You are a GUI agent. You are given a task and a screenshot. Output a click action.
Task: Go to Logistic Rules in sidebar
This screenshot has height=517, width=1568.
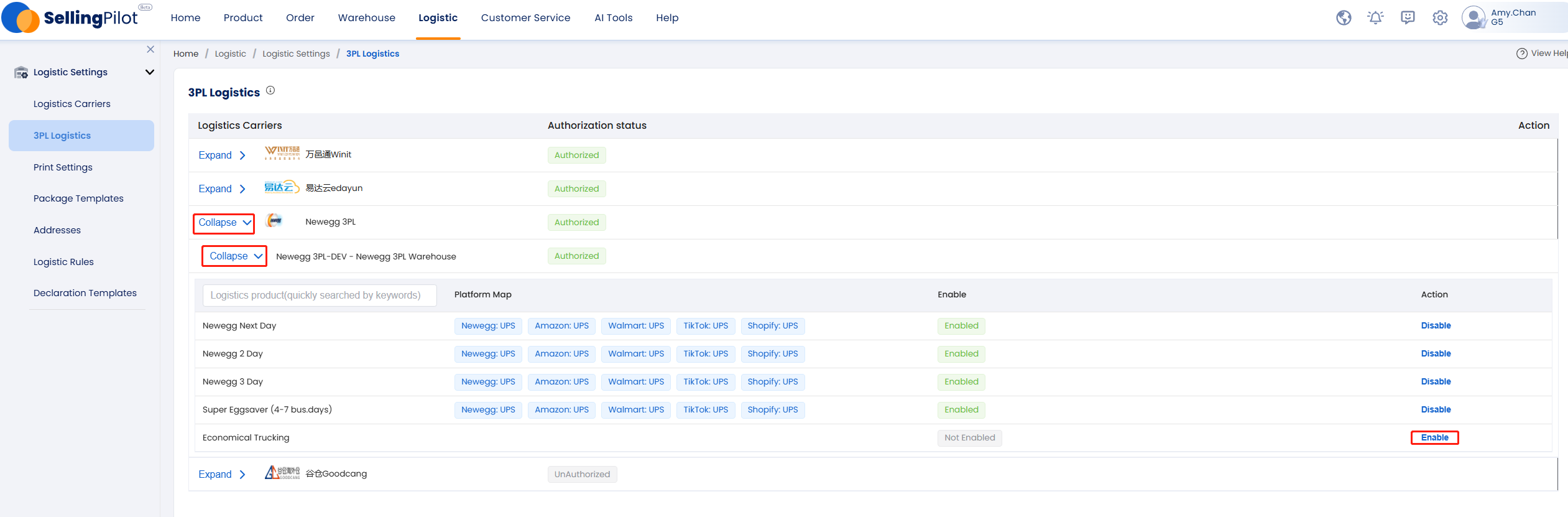(63, 262)
